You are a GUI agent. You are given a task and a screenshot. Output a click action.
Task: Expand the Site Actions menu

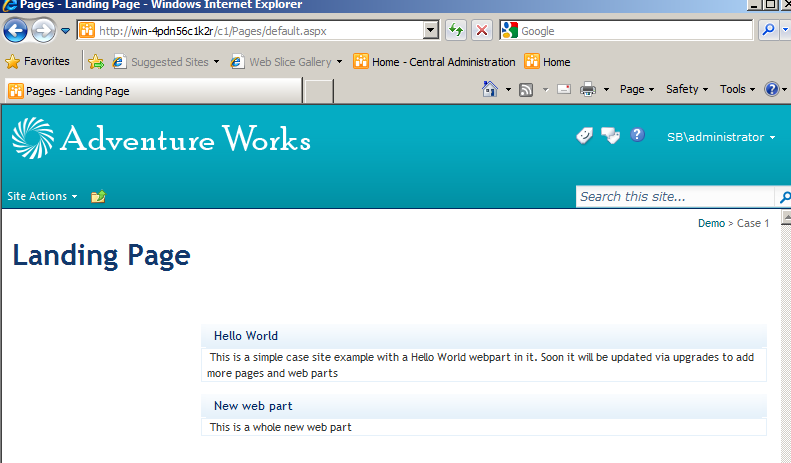coord(42,196)
